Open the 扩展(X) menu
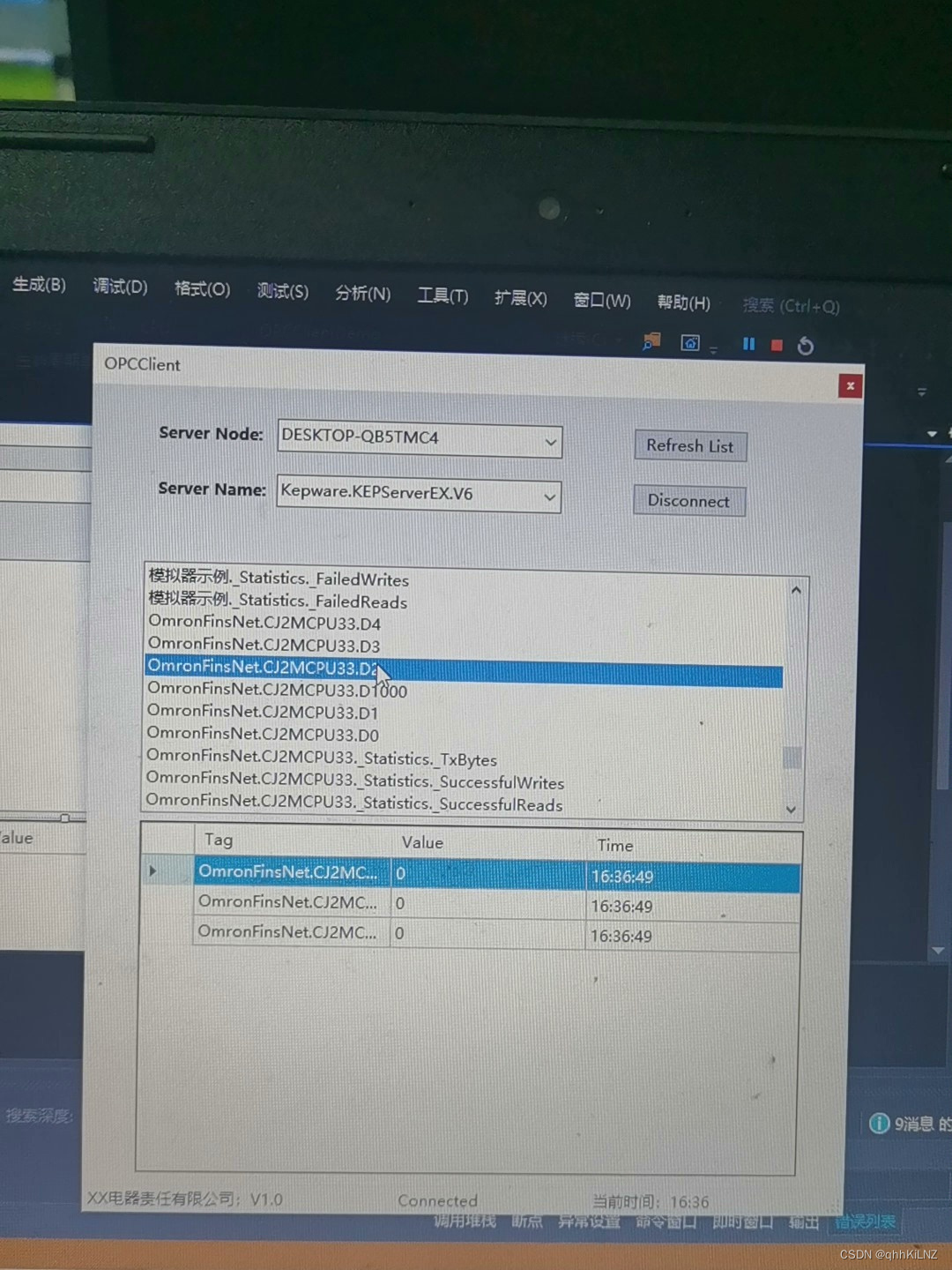Image resolution: width=952 pixels, height=1270 pixels. [x=520, y=298]
